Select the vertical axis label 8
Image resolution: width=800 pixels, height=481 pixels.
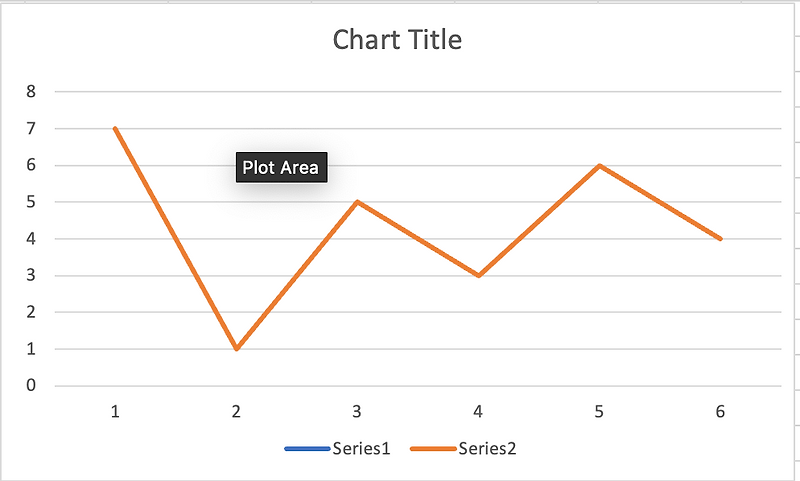pyautogui.click(x=31, y=91)
